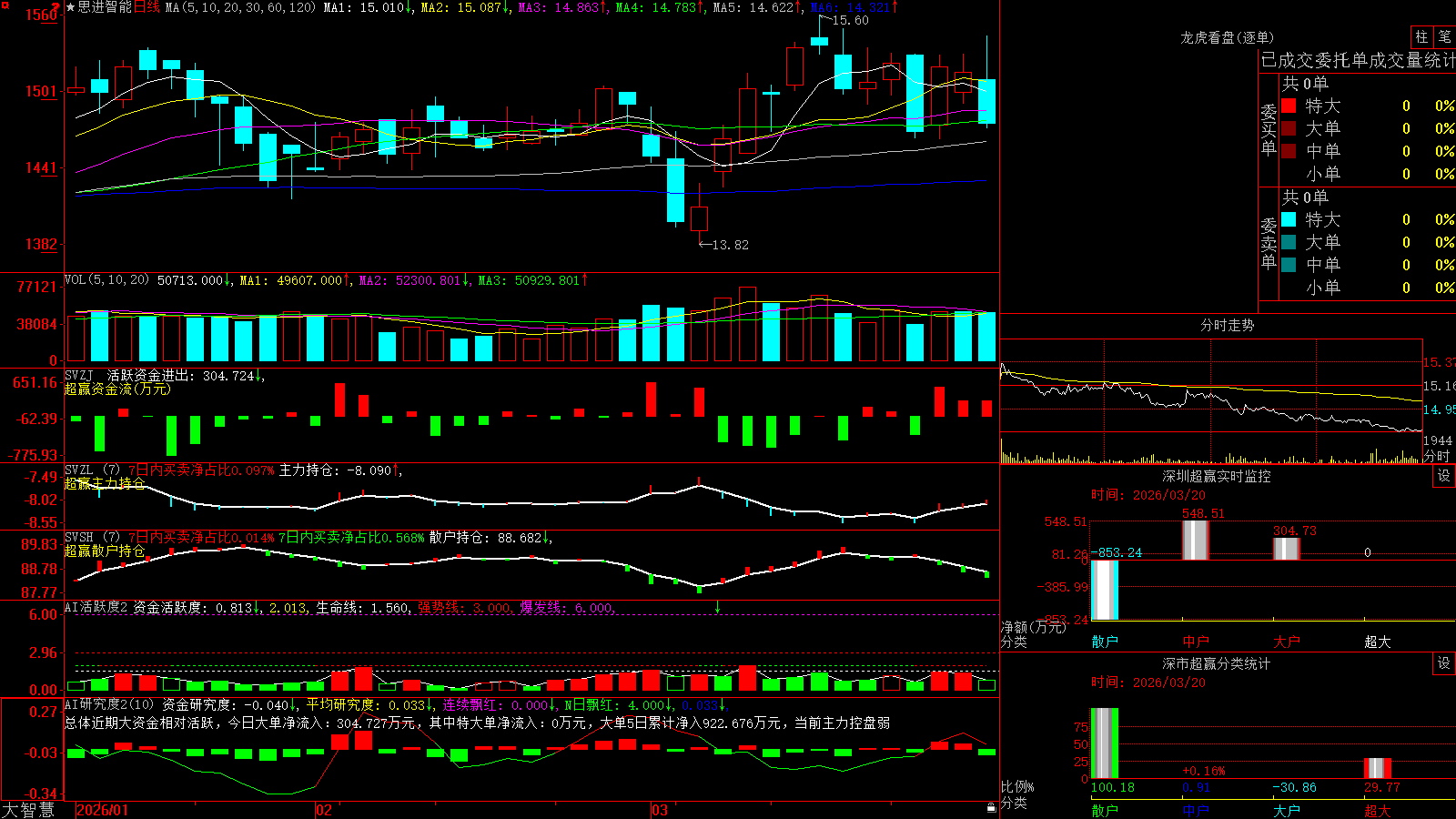Select the AI研究度2(10) indicator label
Image resolution: width=1456 pixels, height=819 pixels.
point(110,704)
